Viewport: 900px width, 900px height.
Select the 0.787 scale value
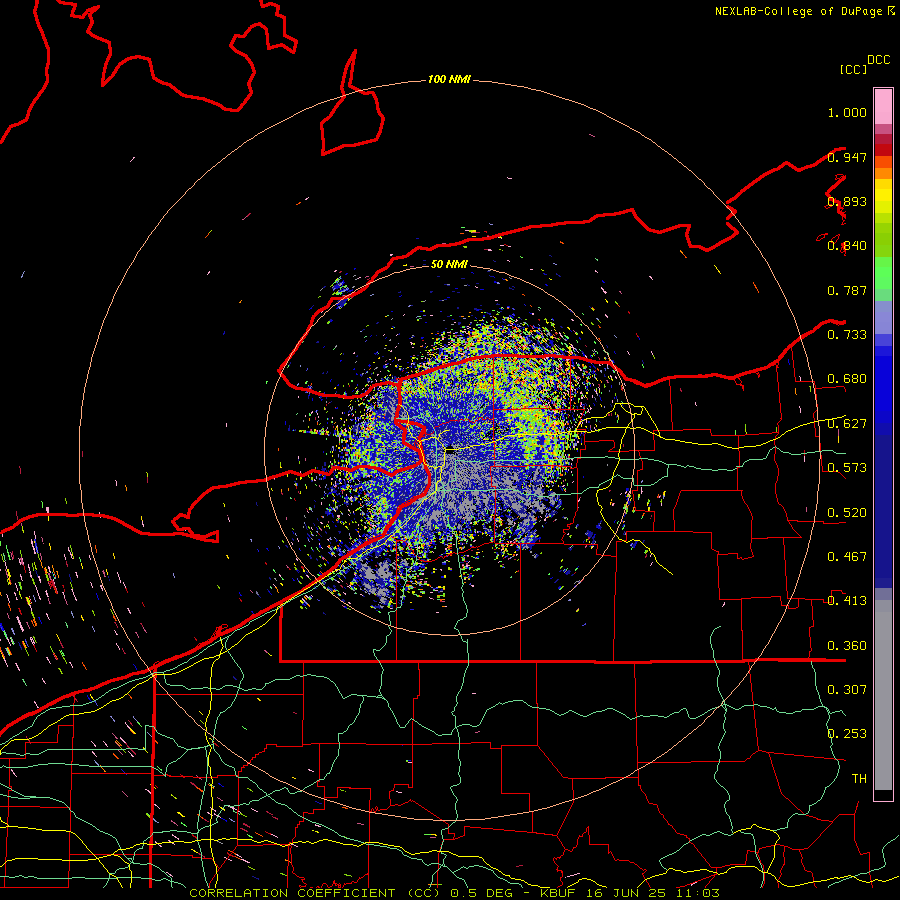(x=847, y=290)
